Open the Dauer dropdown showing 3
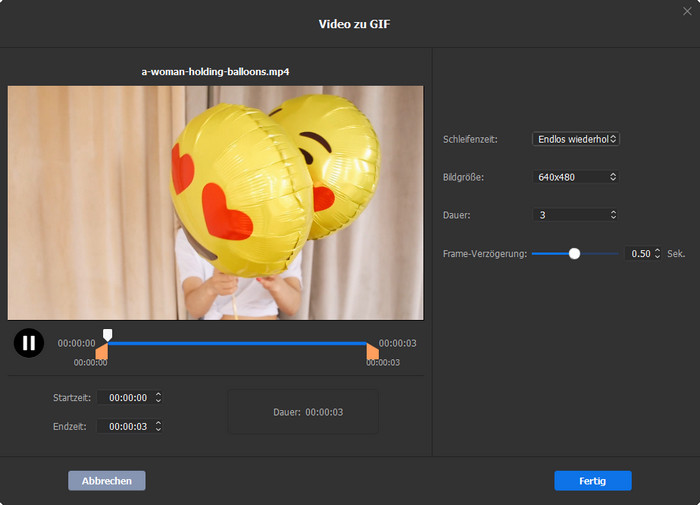This screenshot has width=700, height=505. (575, 215)
